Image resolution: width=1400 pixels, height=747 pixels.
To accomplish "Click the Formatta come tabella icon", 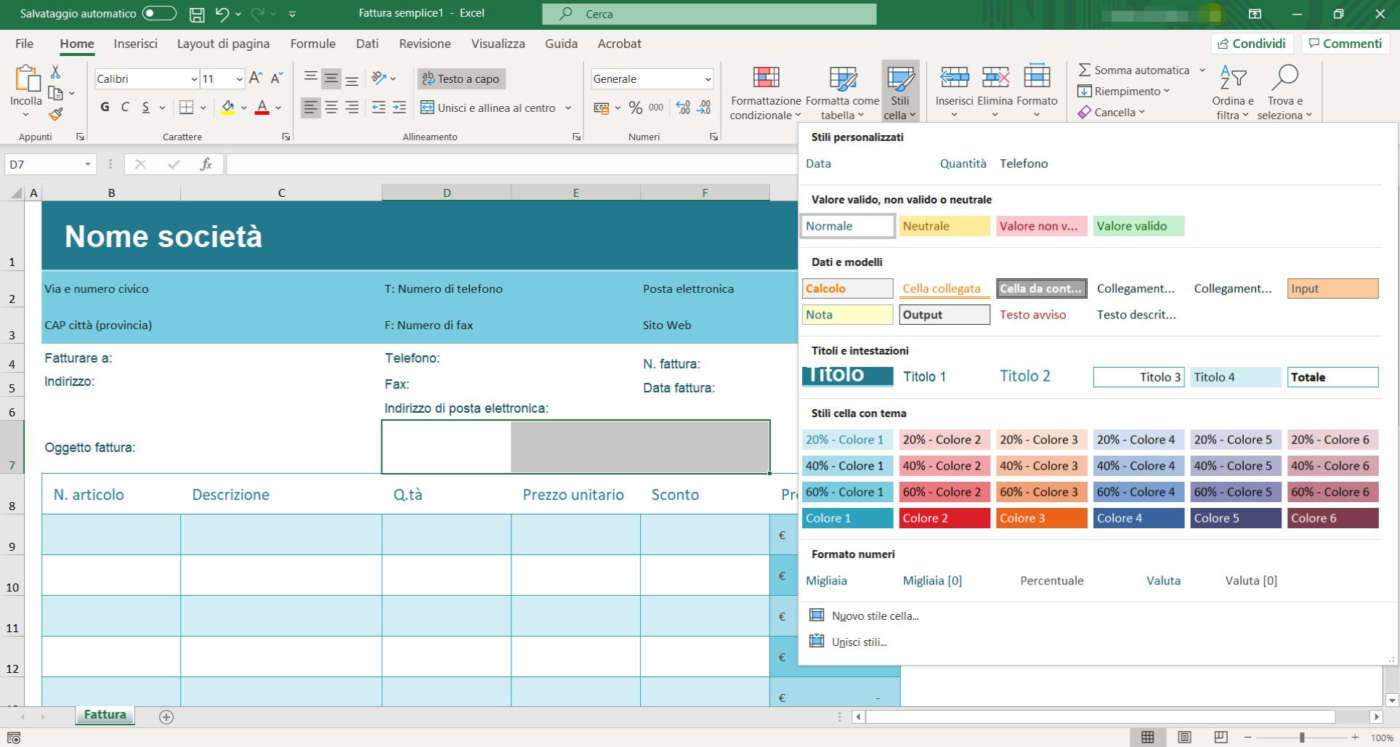I will [842, 80].
